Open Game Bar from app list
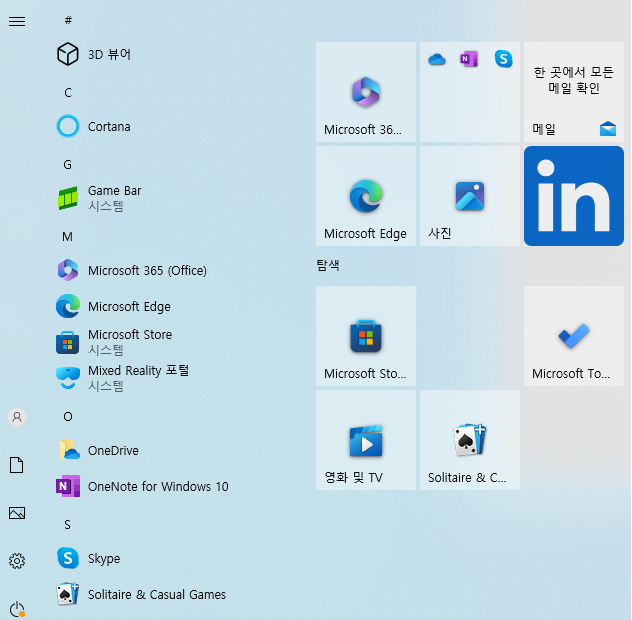The image size is (632, 620). tap(99, 198)
